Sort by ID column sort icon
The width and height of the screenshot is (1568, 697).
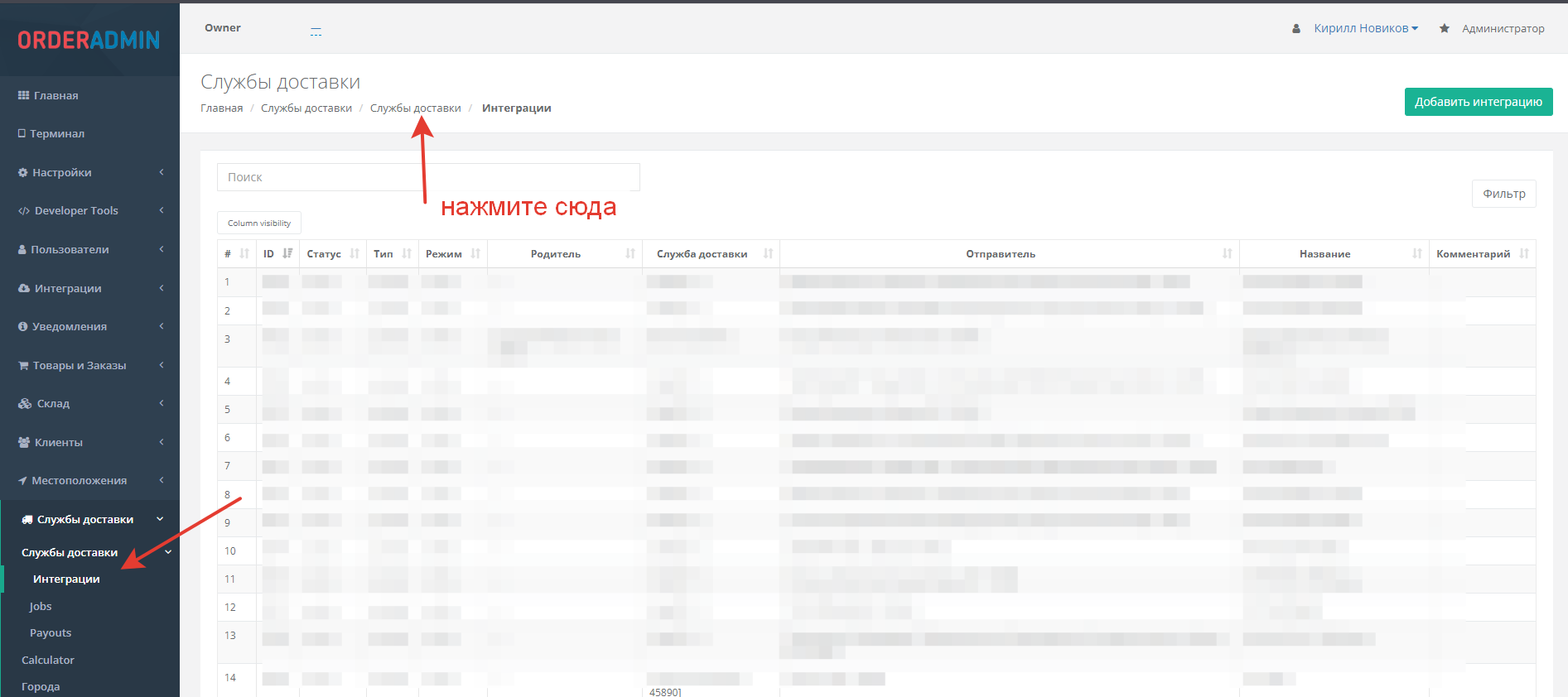(x=287, y=253)
